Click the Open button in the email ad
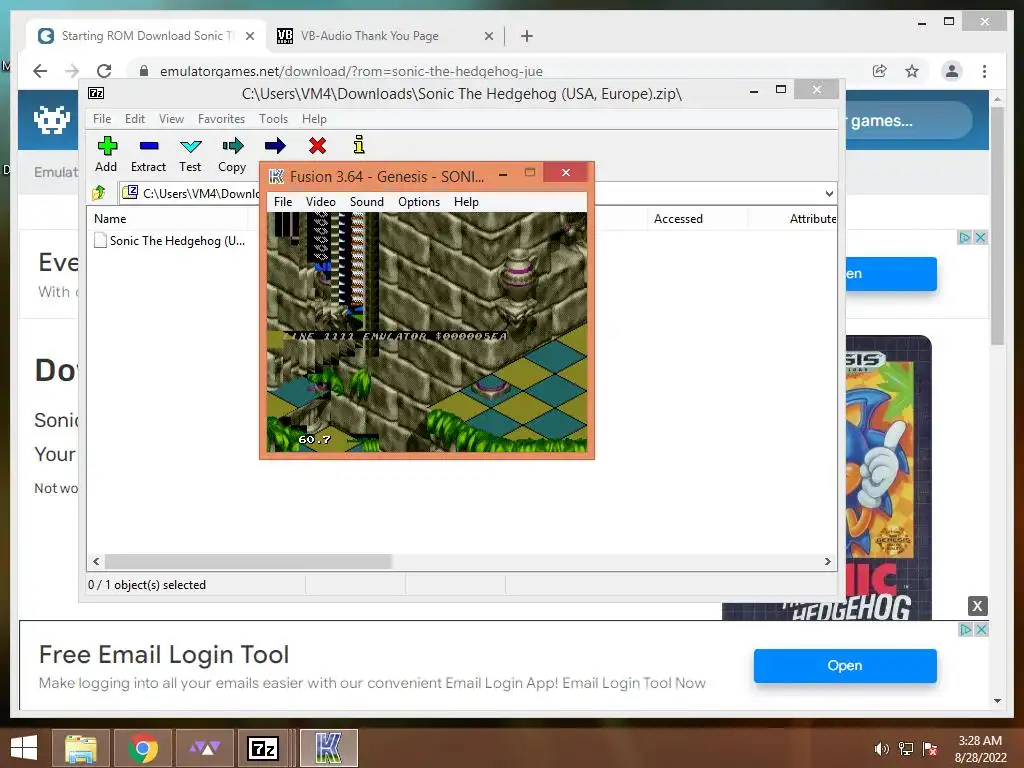Screen dimensions: 1024x768 point(845,665)
